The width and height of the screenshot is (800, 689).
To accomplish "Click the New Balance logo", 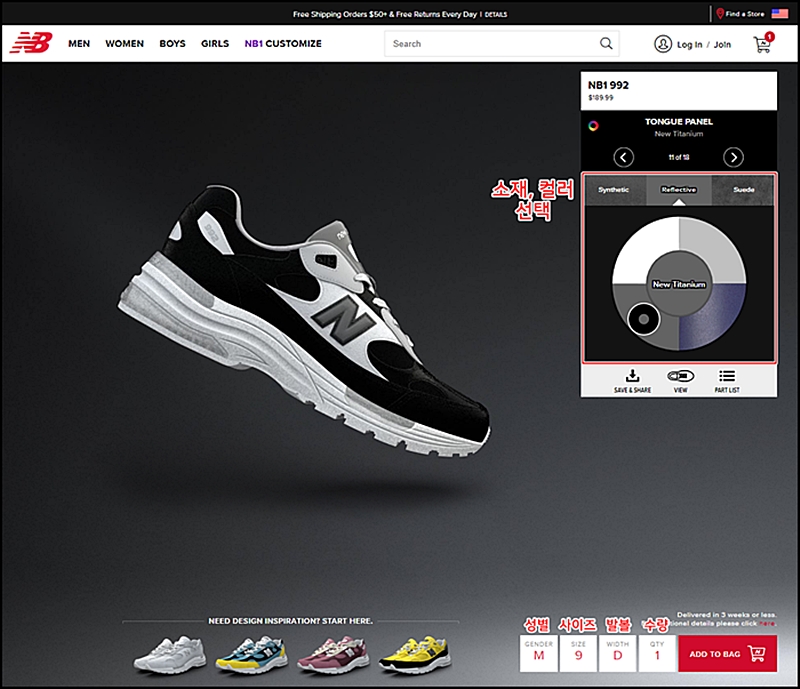I will tap(31, 43).
